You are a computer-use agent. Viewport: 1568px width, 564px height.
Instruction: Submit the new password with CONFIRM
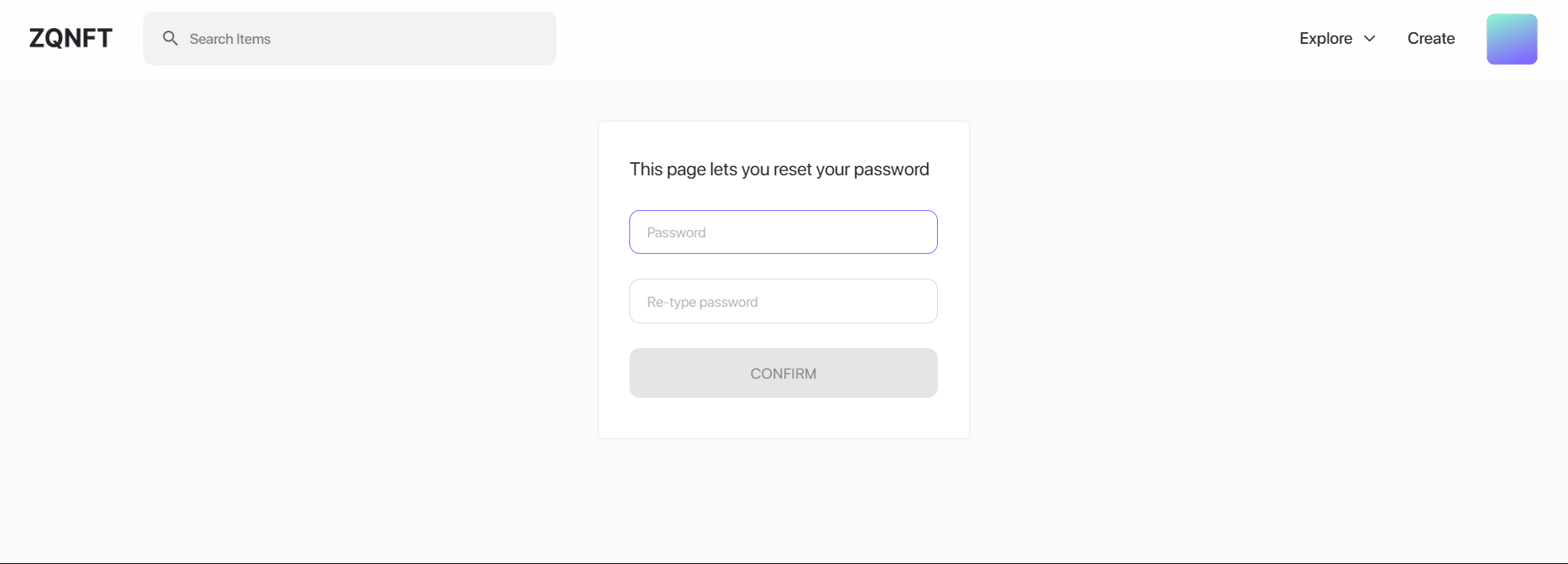pyautogui.click(x=783, y=373)
